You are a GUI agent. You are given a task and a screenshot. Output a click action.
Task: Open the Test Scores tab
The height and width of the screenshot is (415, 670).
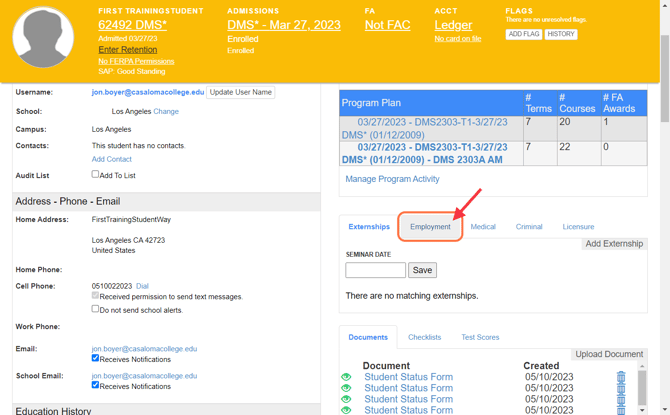point(480,337)
